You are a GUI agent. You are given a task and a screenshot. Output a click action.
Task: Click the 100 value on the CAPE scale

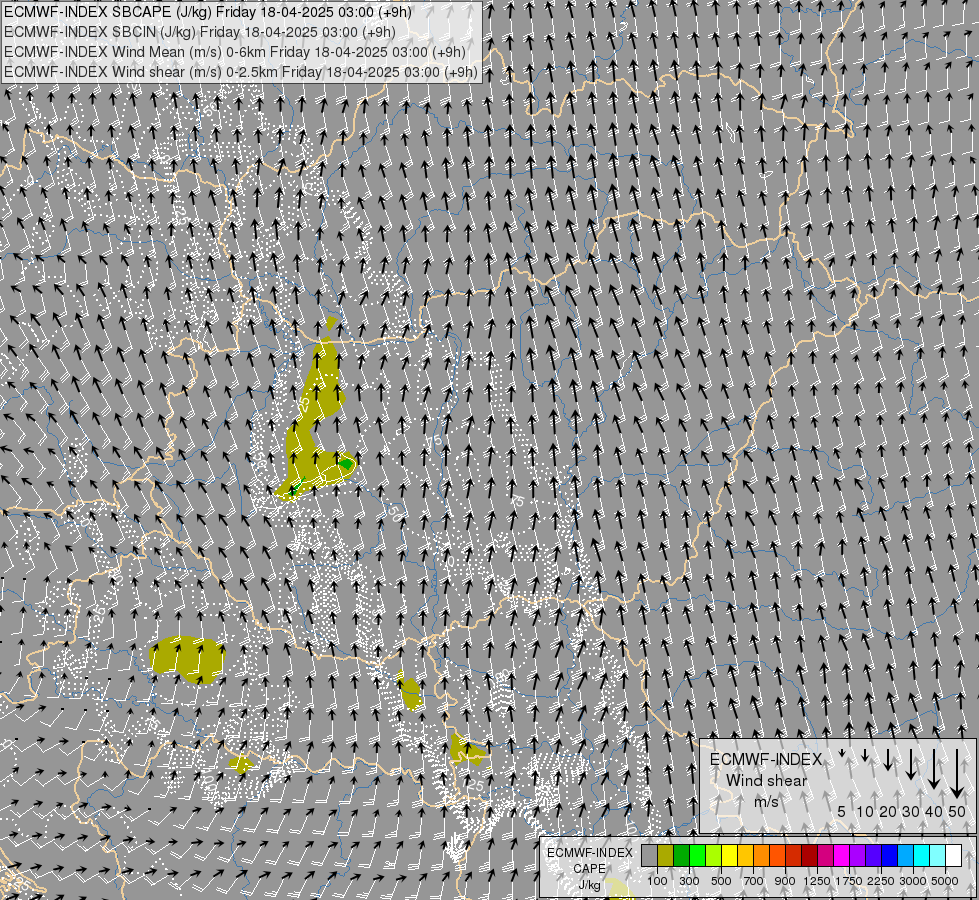(657, 881)
